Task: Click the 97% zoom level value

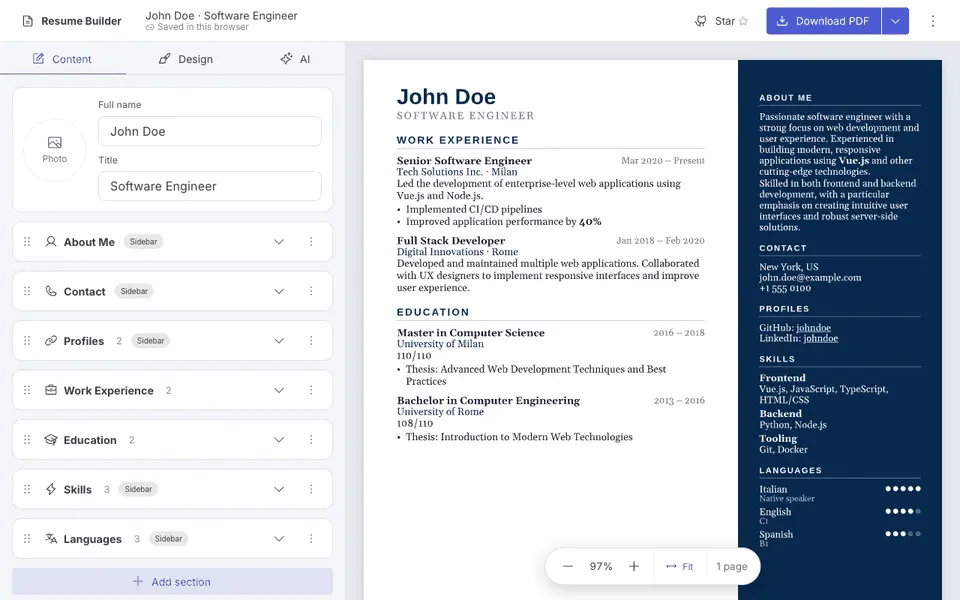Action: 601,566
